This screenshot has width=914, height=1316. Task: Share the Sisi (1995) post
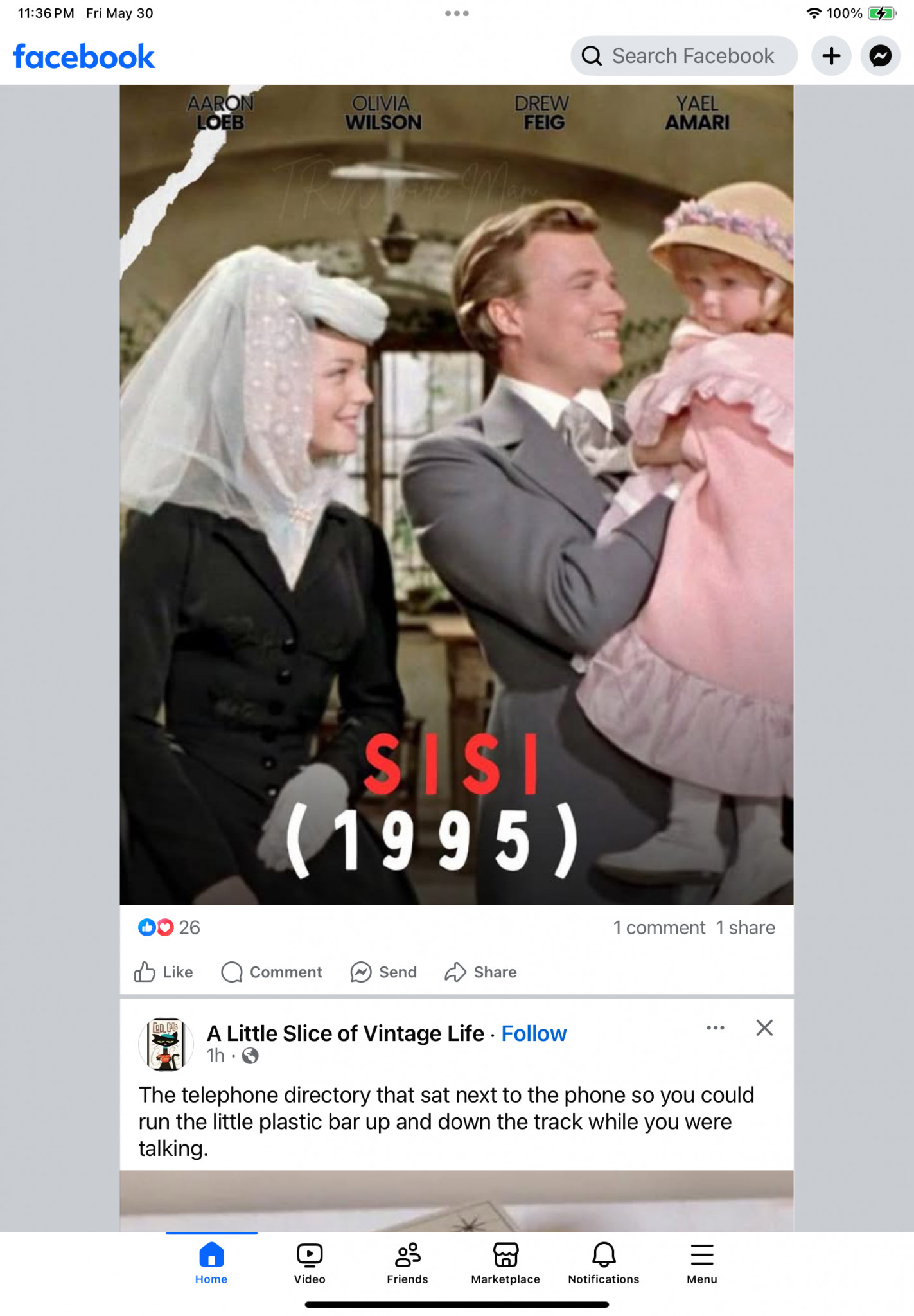pos(480,972)
